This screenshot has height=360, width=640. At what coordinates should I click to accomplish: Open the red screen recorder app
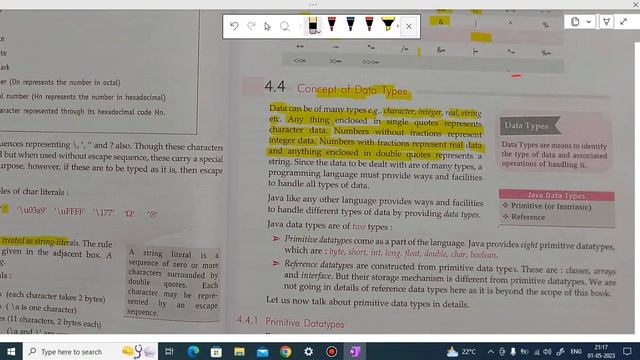[331, 351]
